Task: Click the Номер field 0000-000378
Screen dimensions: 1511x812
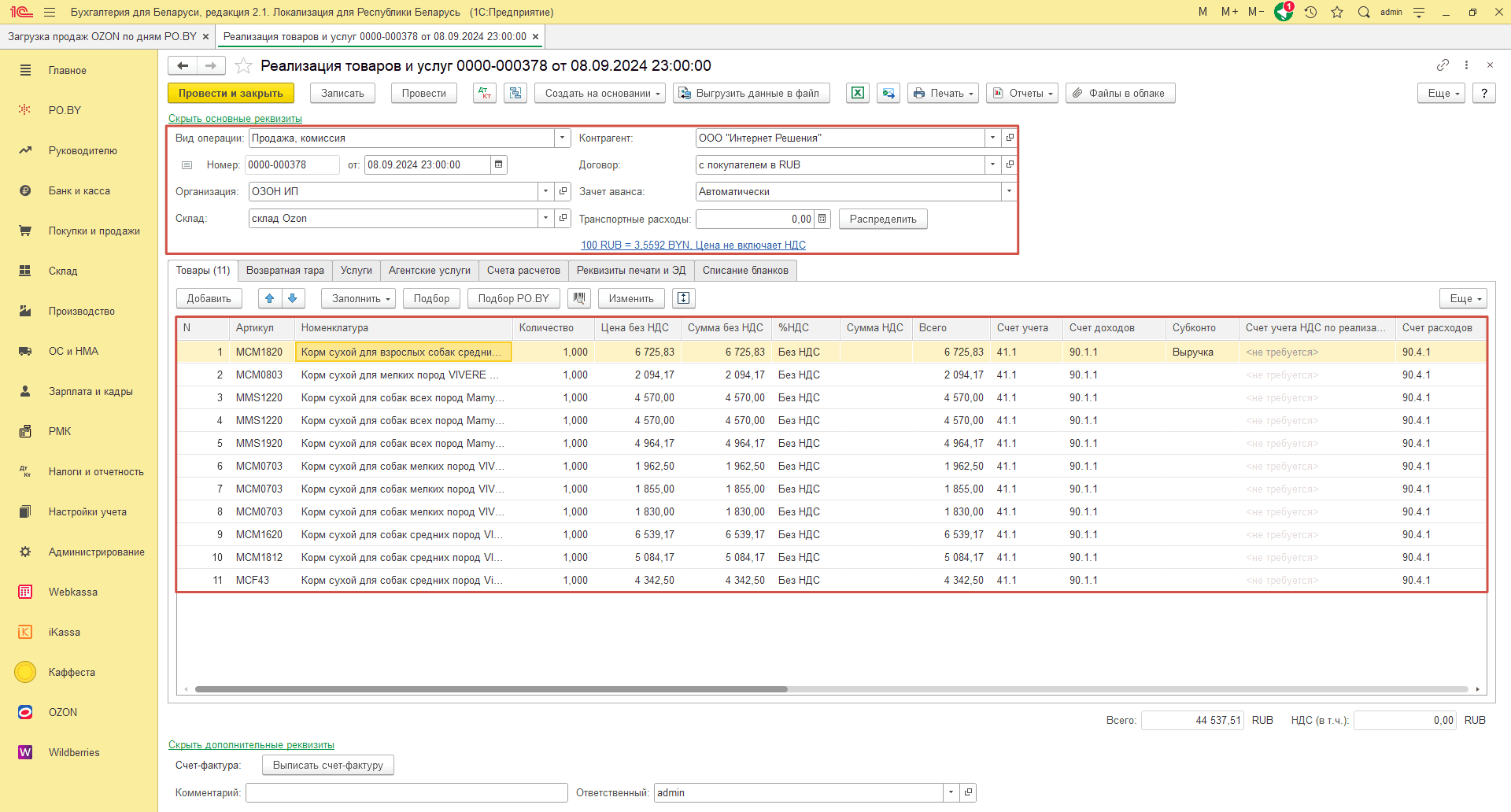Action: pos(292,164)
